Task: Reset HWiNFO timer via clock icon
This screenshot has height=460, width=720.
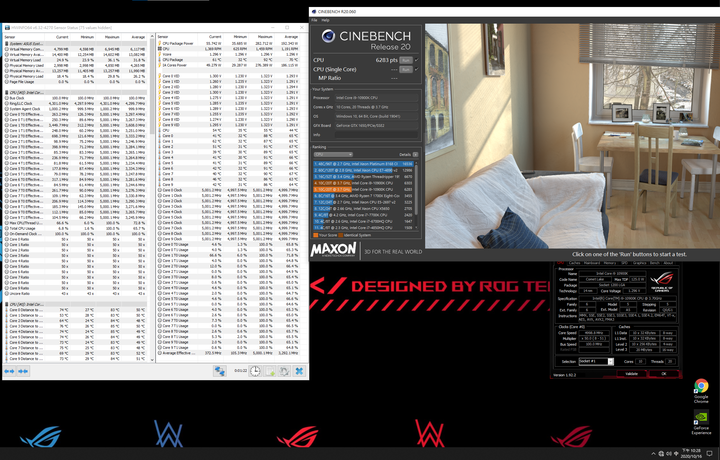Action: pos(255,371)
